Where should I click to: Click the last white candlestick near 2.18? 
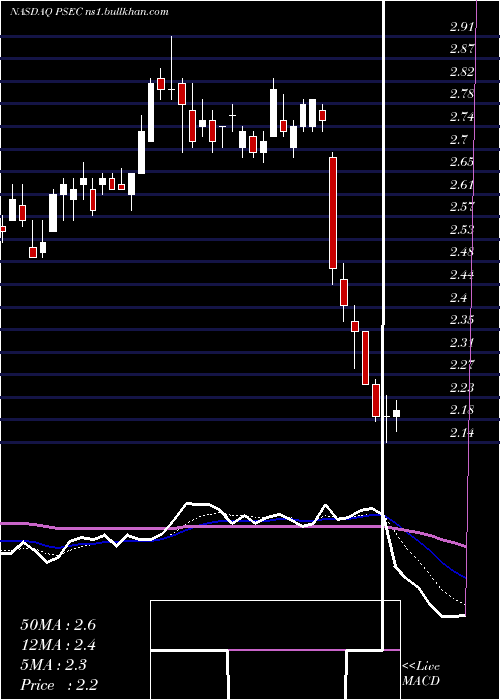[x=396, y=413]
